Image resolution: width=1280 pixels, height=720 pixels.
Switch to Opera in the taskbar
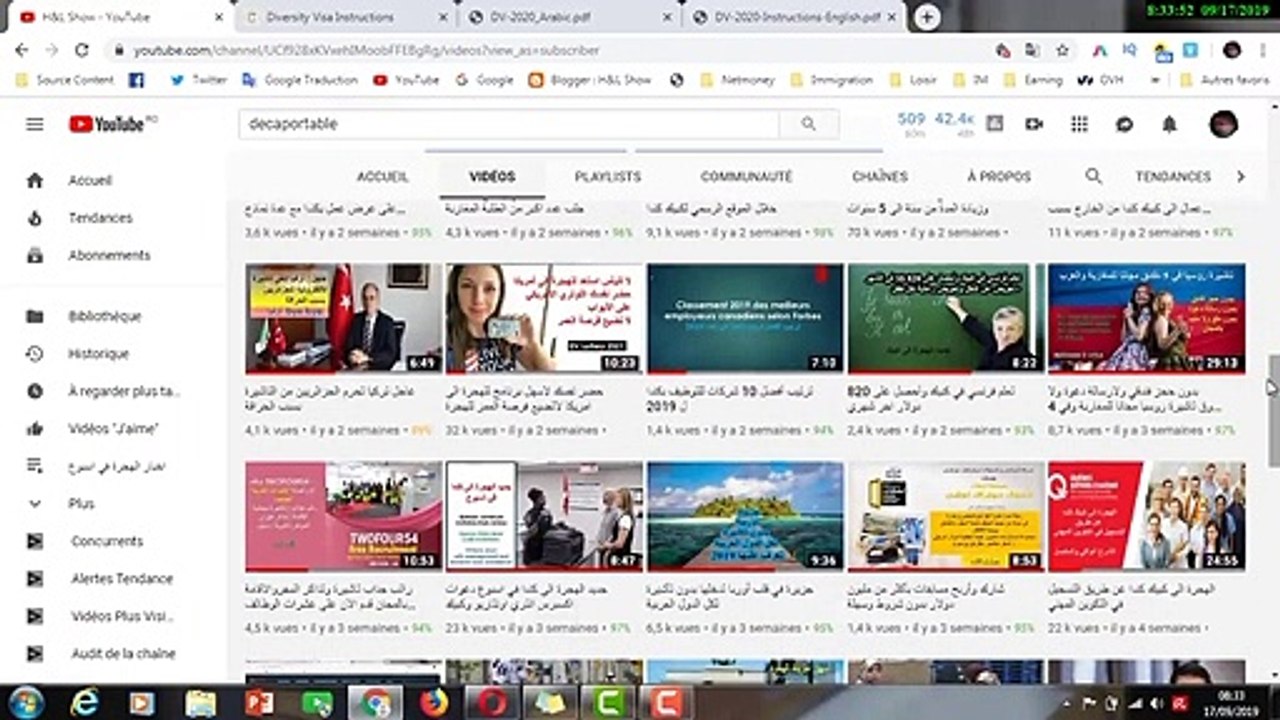[x=492, y=702]
